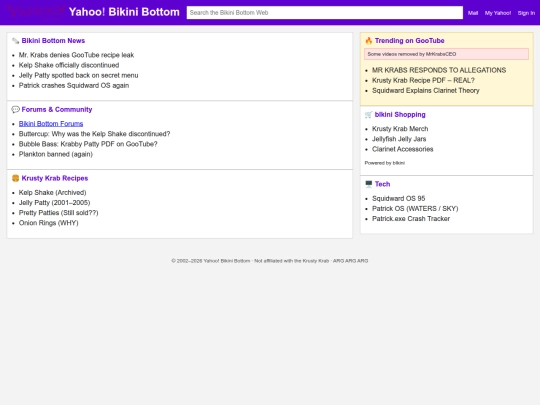Click "Krusty Krab Recipe PDF – REAL?" video
540x405 pixels.
point(423,80)
